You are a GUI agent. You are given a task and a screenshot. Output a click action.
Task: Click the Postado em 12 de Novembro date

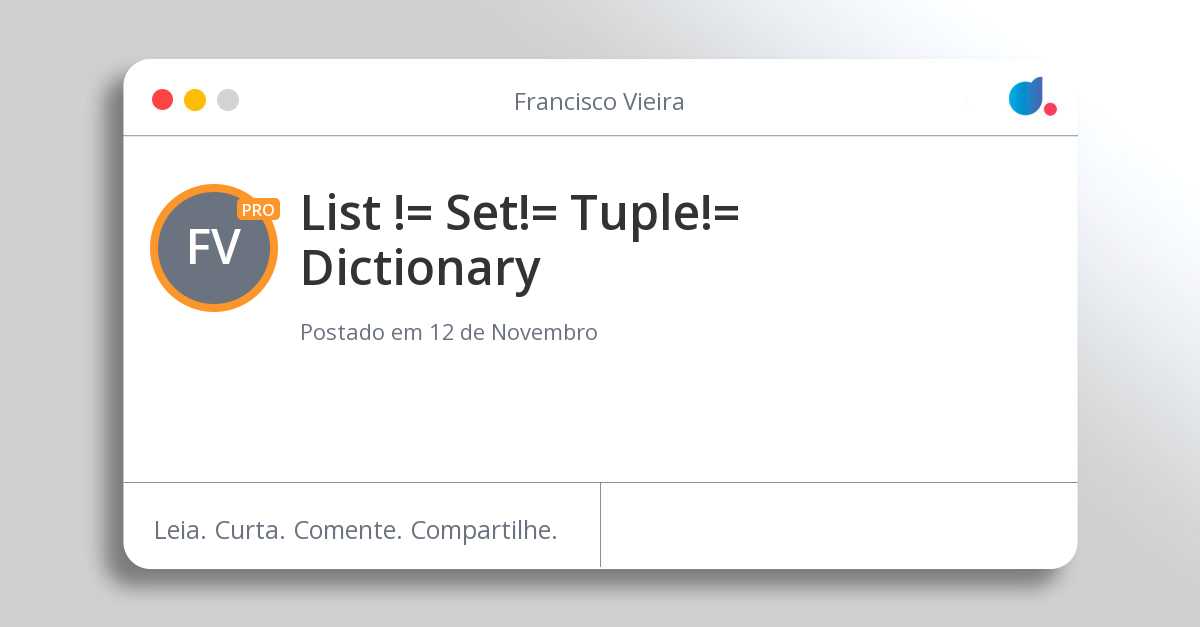[x=449, y=332]
